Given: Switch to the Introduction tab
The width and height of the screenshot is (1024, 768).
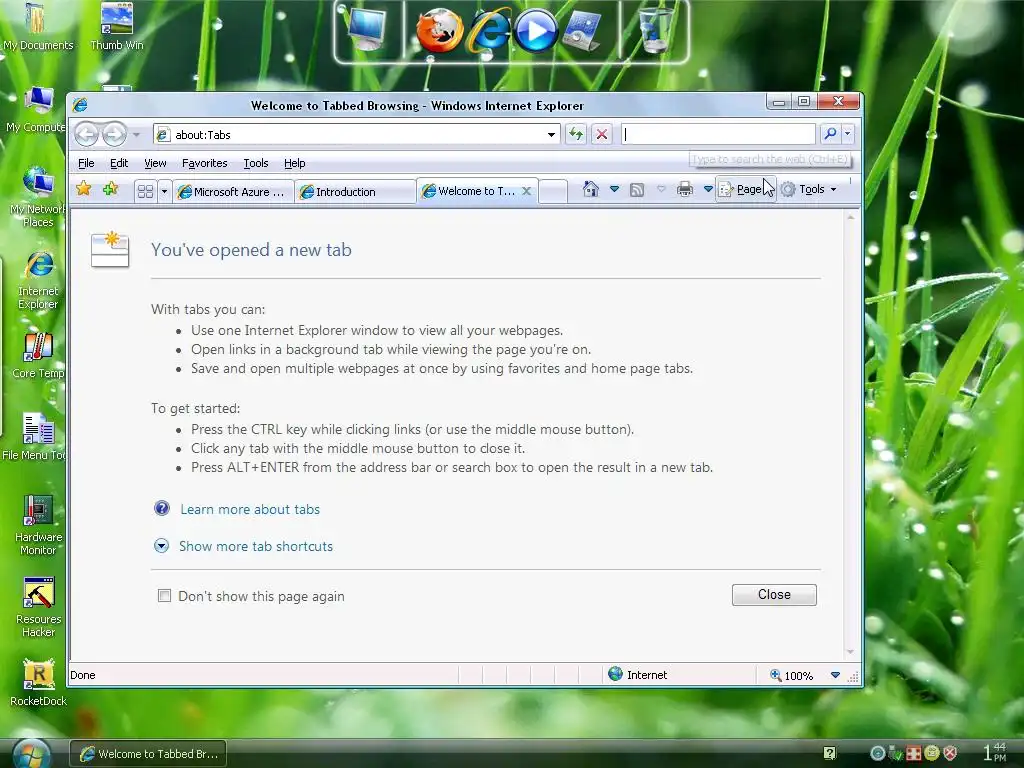Looking at the screenshot, I should [x=355, y=192].
